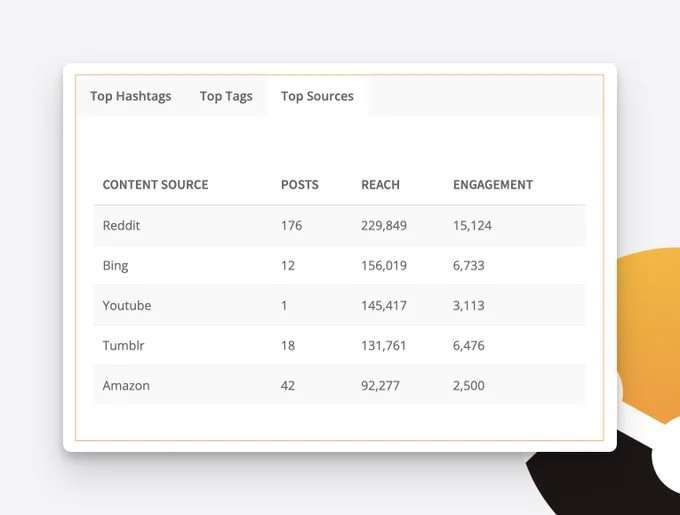The width and height of the screenshot is (680, 515).
Task: Click Reddit engagement value 15,124
Action: [472, 225]
